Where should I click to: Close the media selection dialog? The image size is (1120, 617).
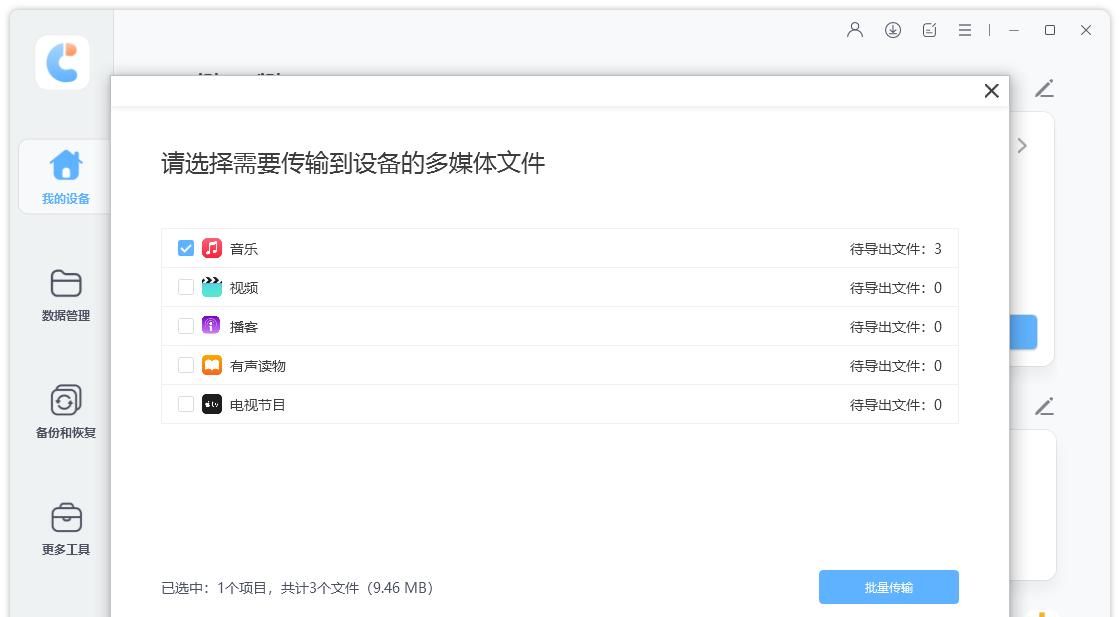pyautogui.click(x=991, y=90)
